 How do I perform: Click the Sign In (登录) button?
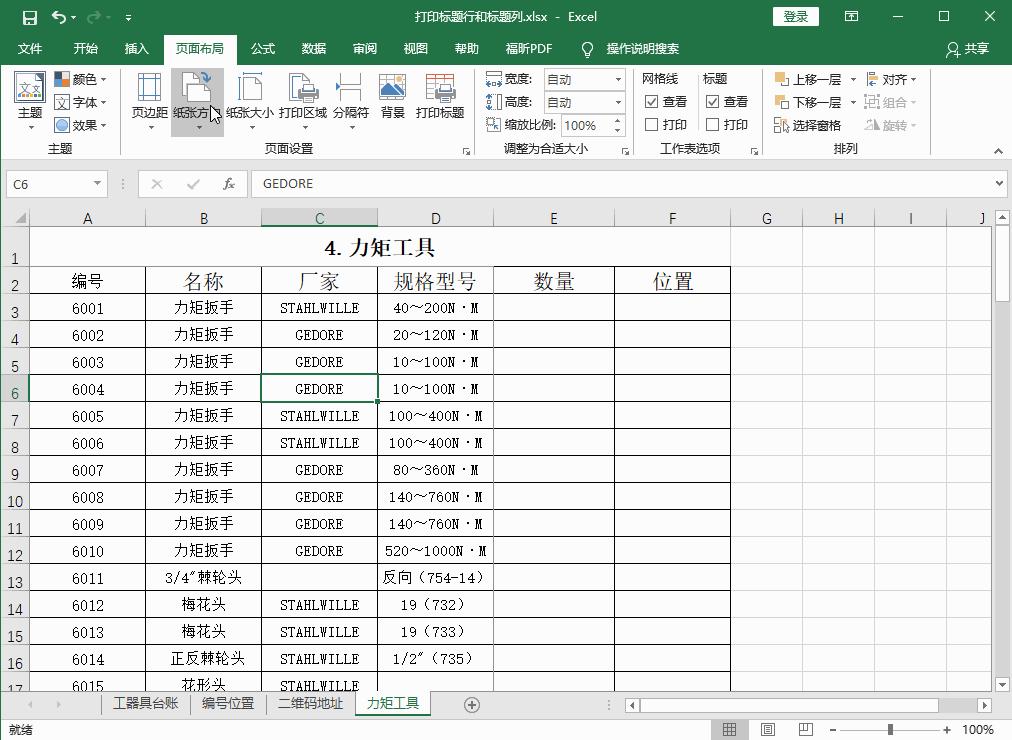795,16
